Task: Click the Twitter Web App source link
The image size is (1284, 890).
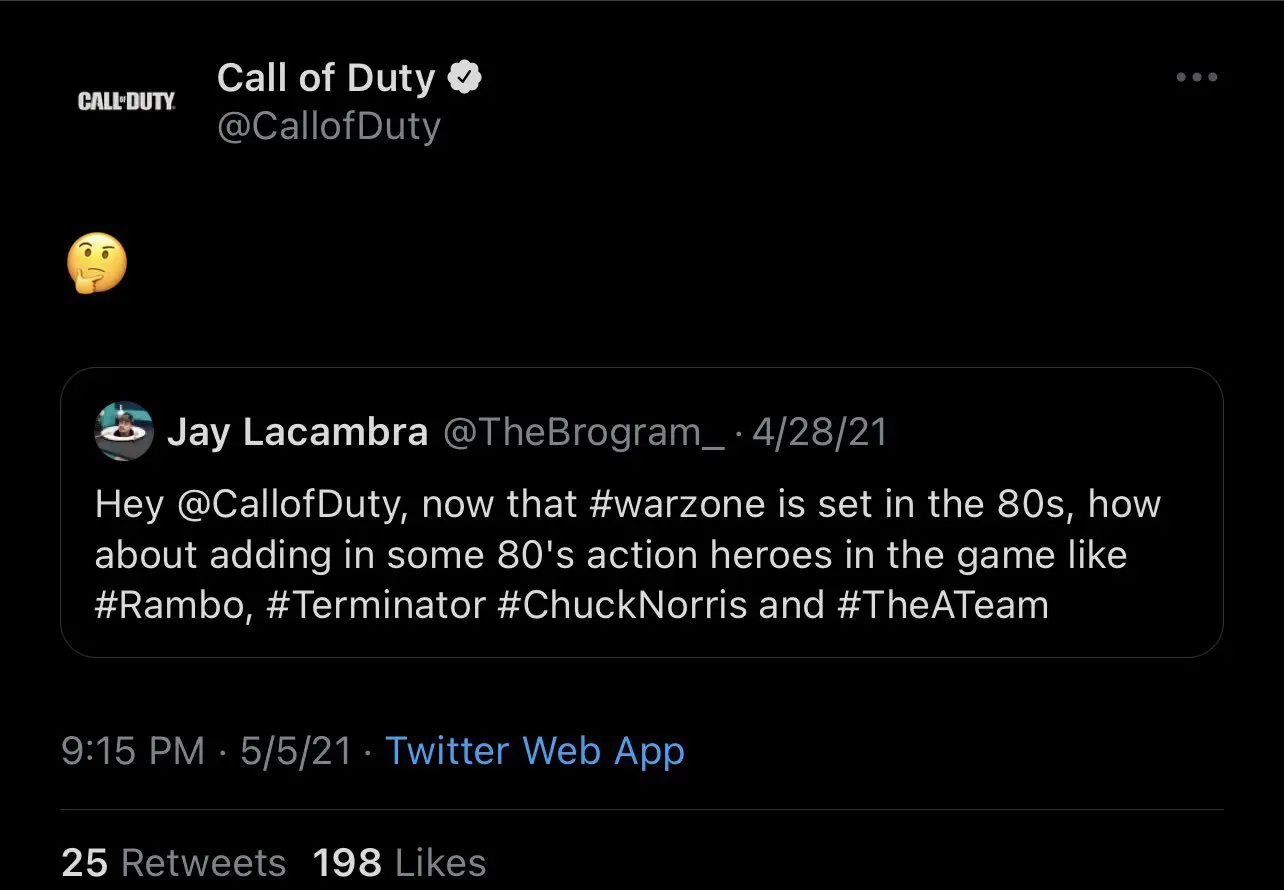Action: pyautogui.click(x=535, y=751)
